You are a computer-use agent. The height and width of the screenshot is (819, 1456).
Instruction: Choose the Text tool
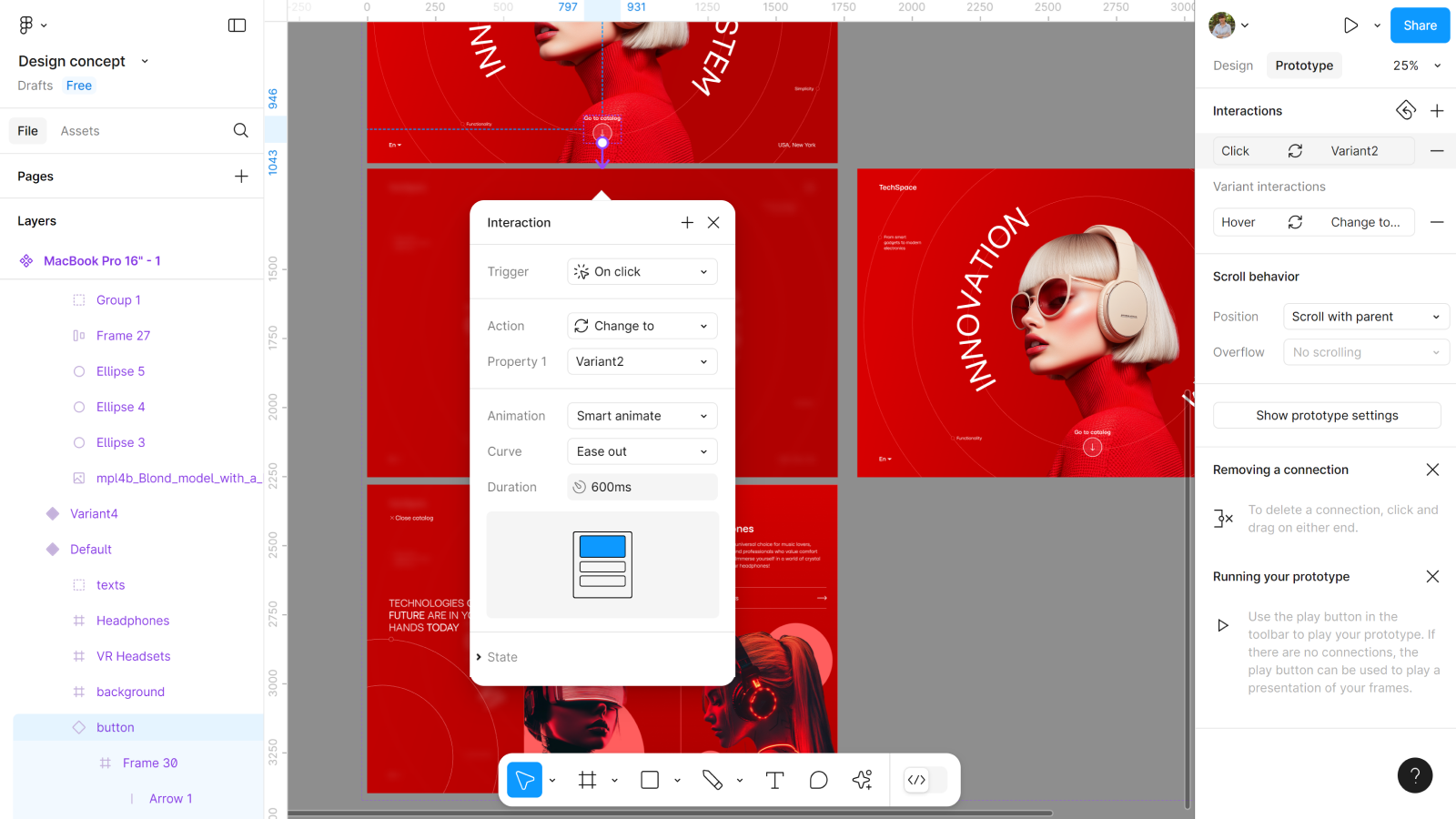tap(774, 780)
